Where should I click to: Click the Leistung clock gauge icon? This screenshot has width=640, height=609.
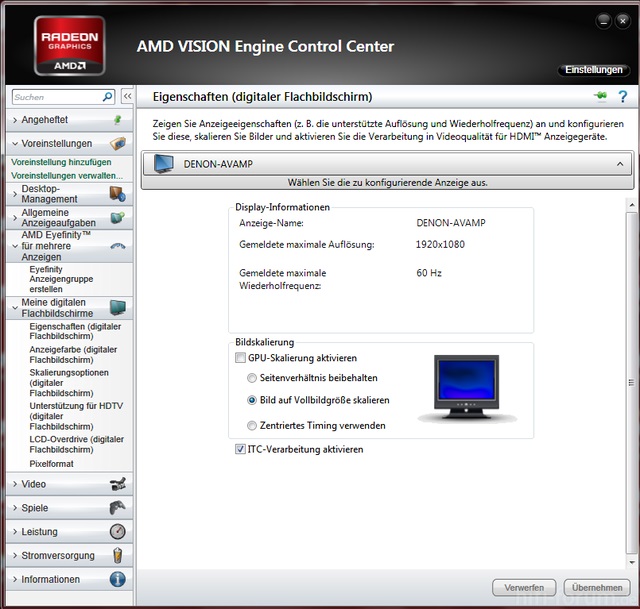click(118, 531)
